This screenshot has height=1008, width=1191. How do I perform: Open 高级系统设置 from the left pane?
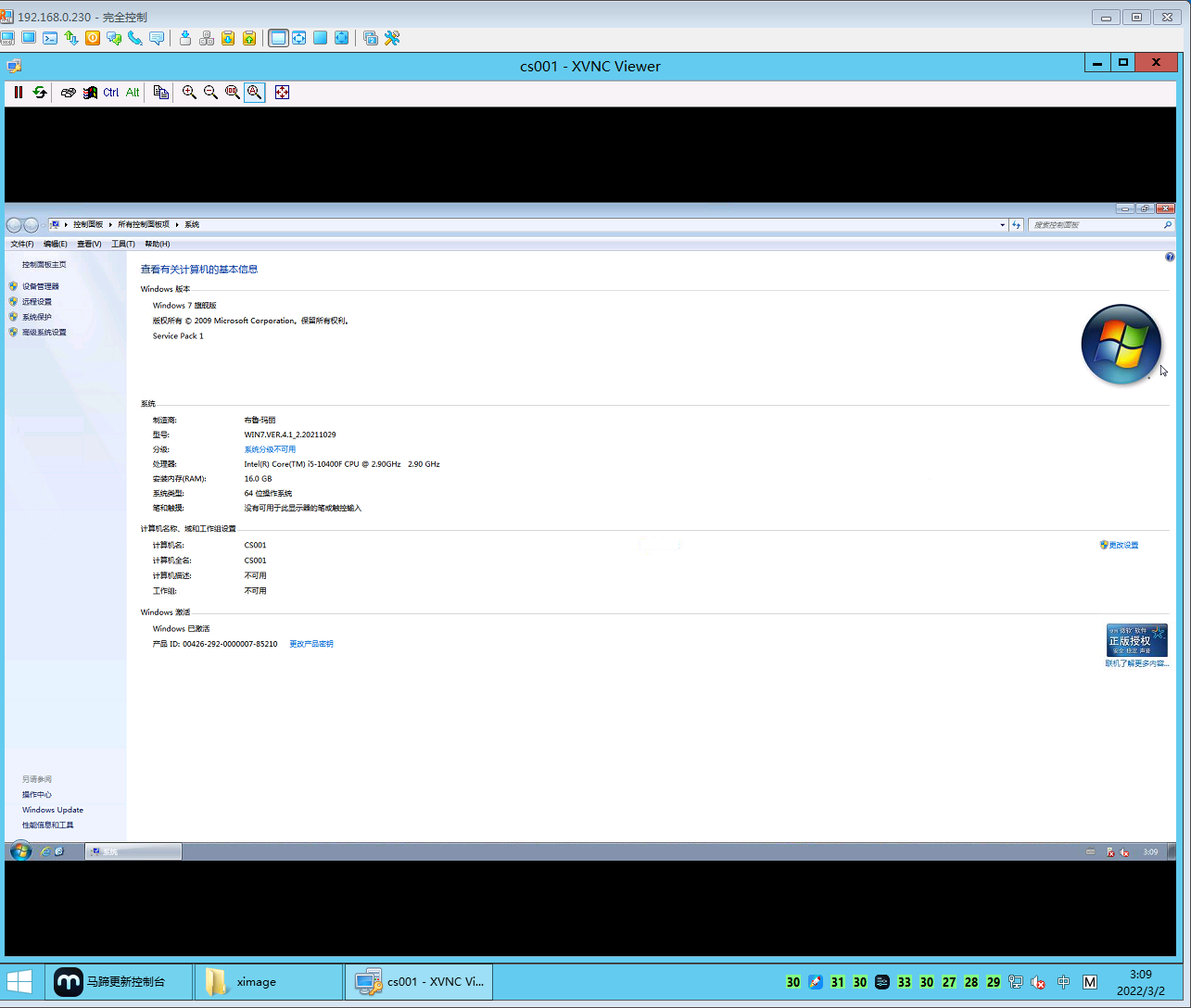click(44, 333)
